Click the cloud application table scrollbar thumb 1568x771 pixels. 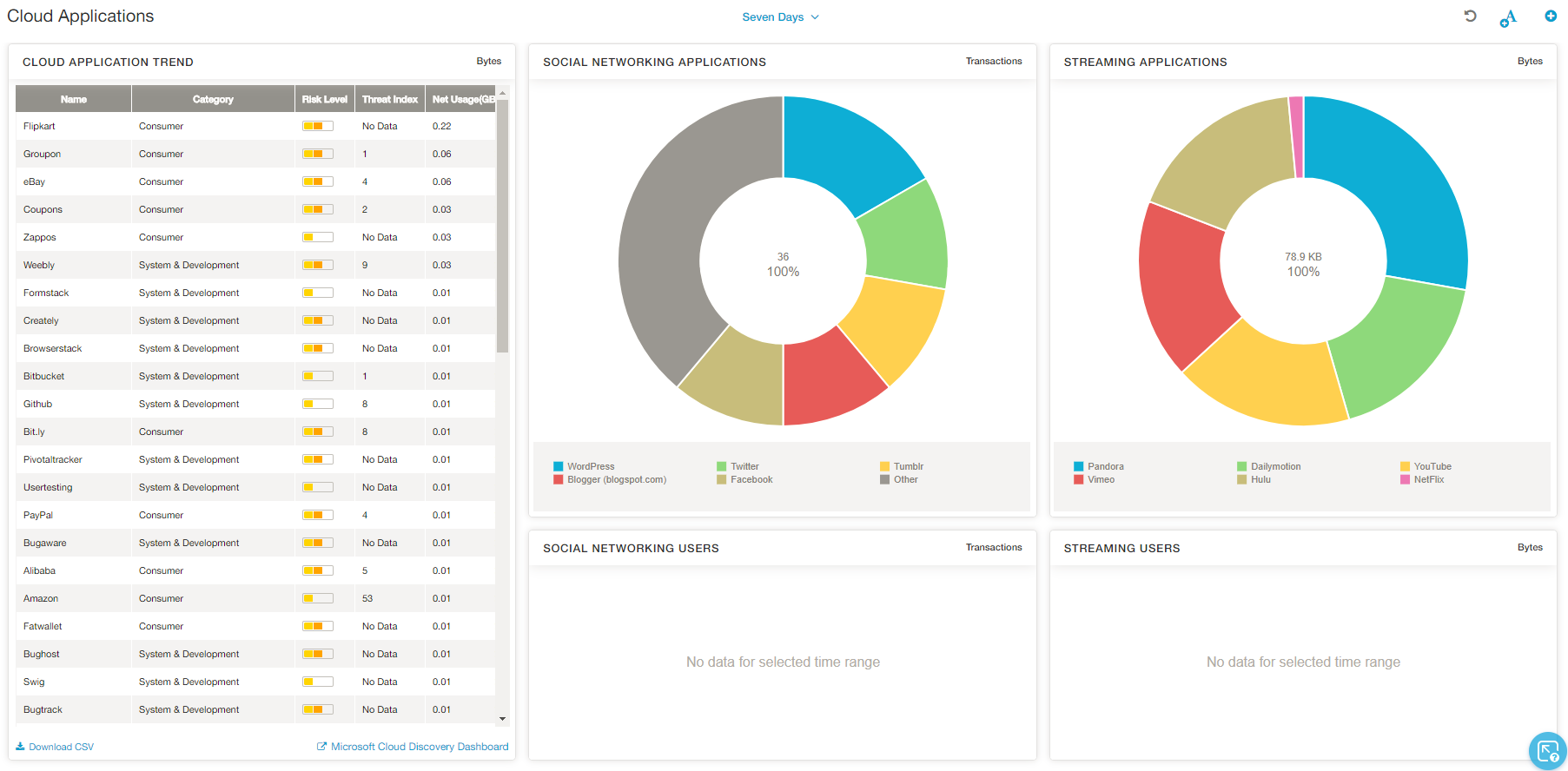(502, 226)
